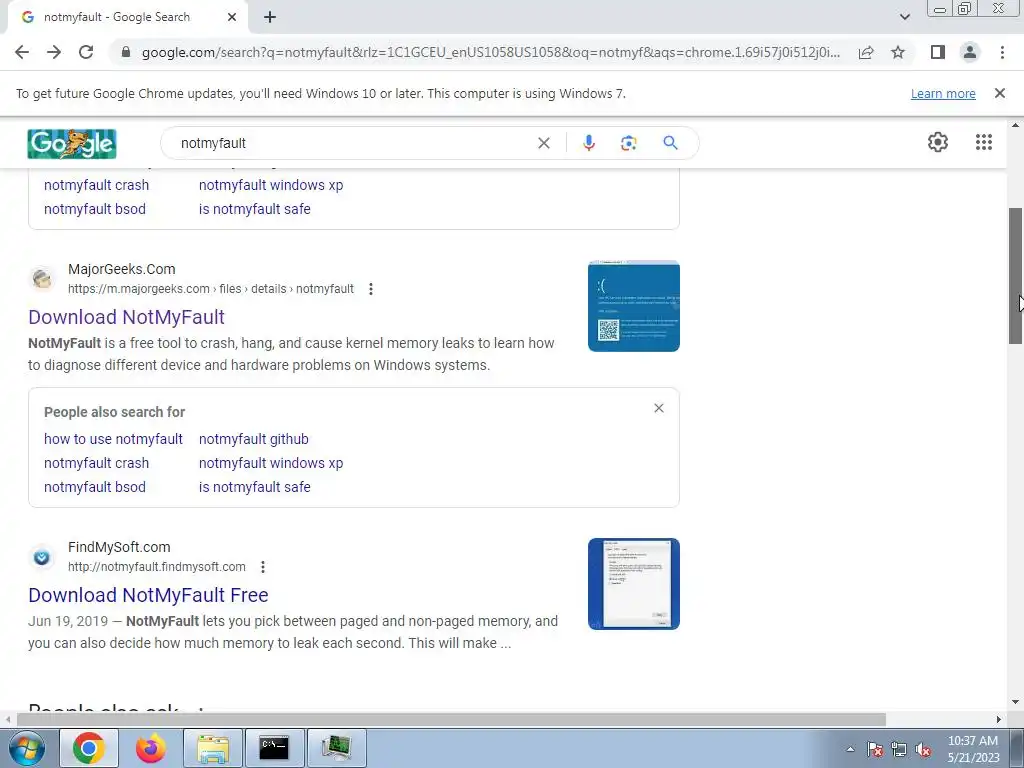
Task: Start a voice search with microphone
Action: (x=588, y=143)
